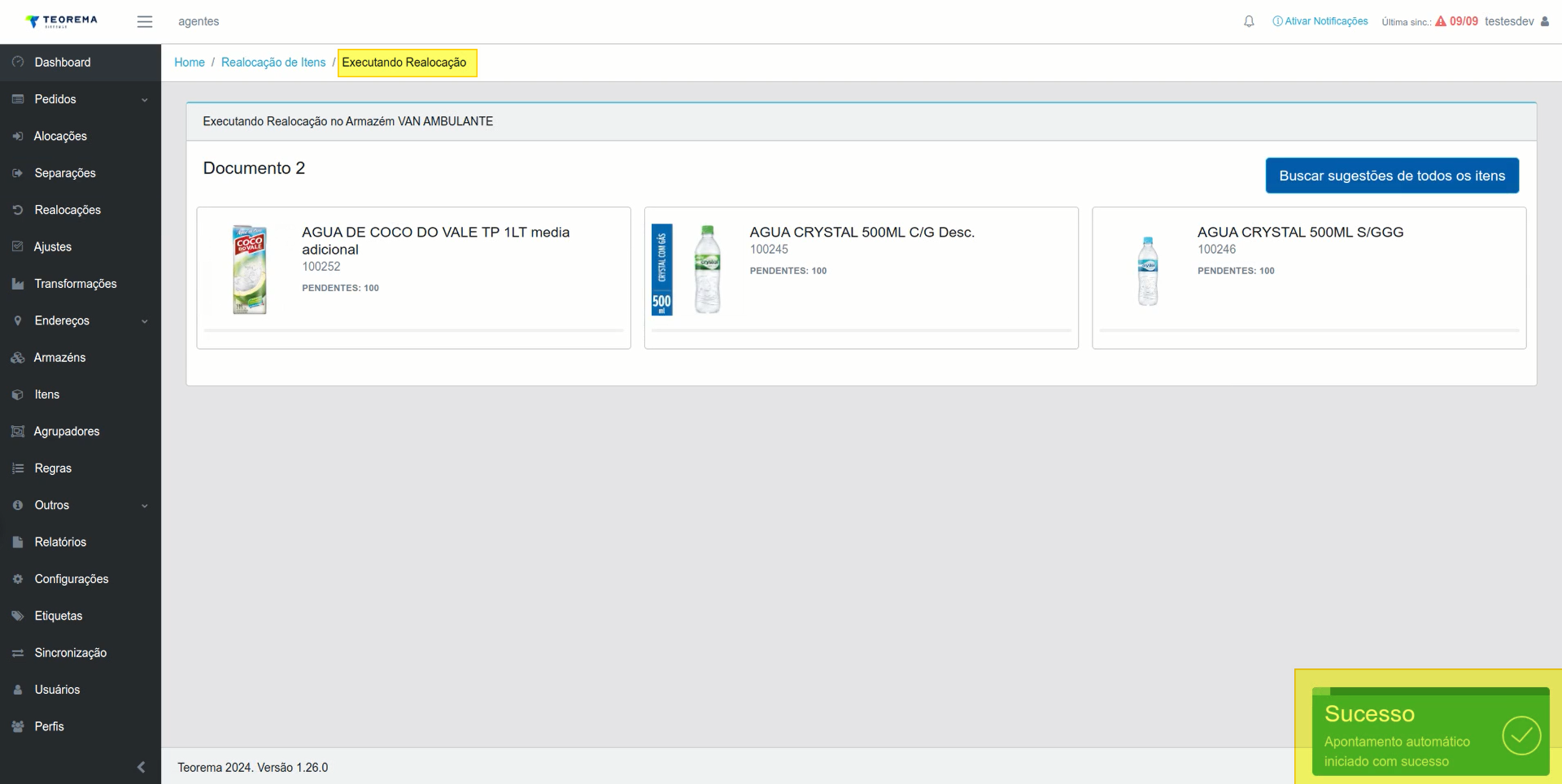Click the 09/09 last sync date

(1464, 21)
